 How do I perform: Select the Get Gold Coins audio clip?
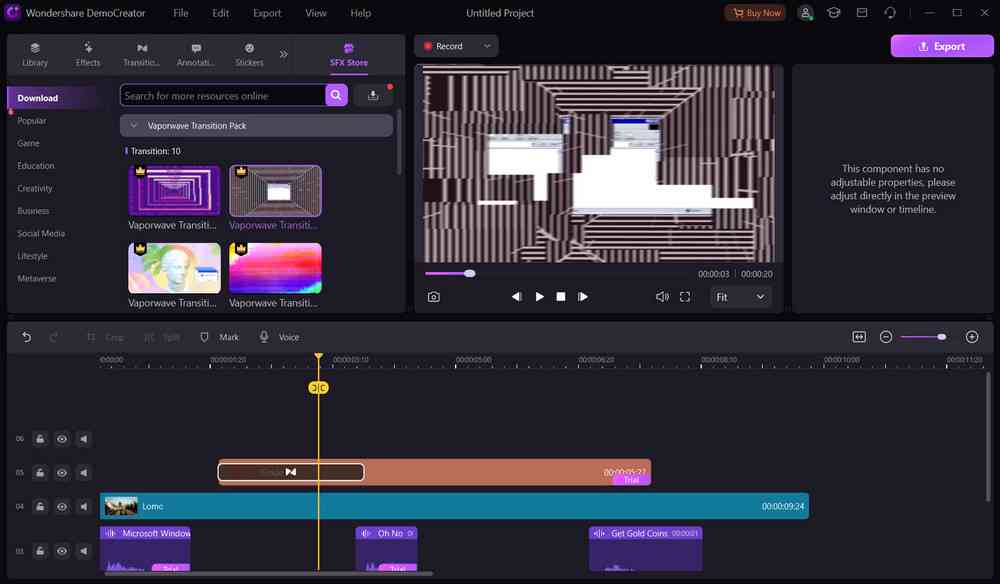click(x=645, y=548)
